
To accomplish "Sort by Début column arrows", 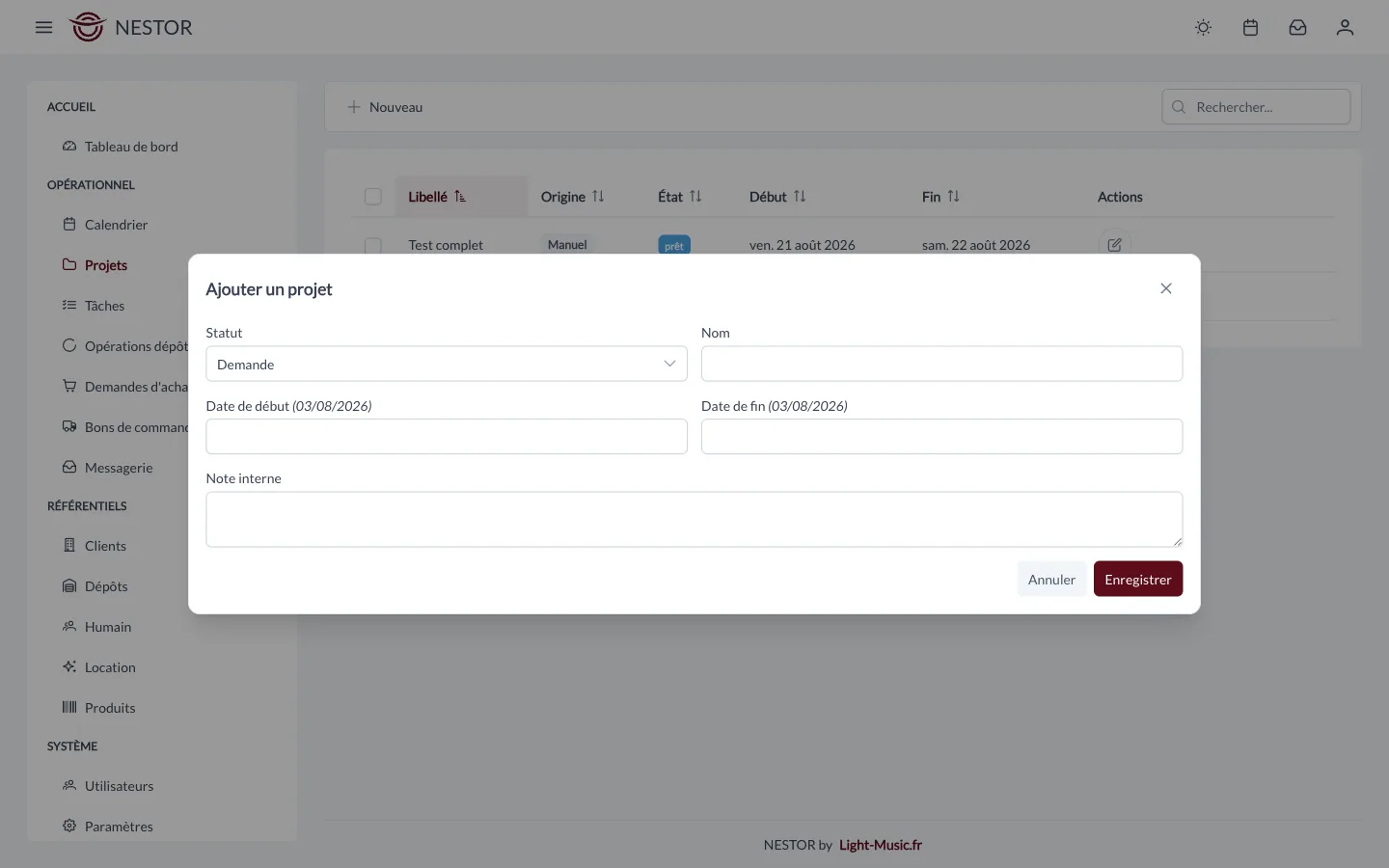I will (x=800, y=197).
